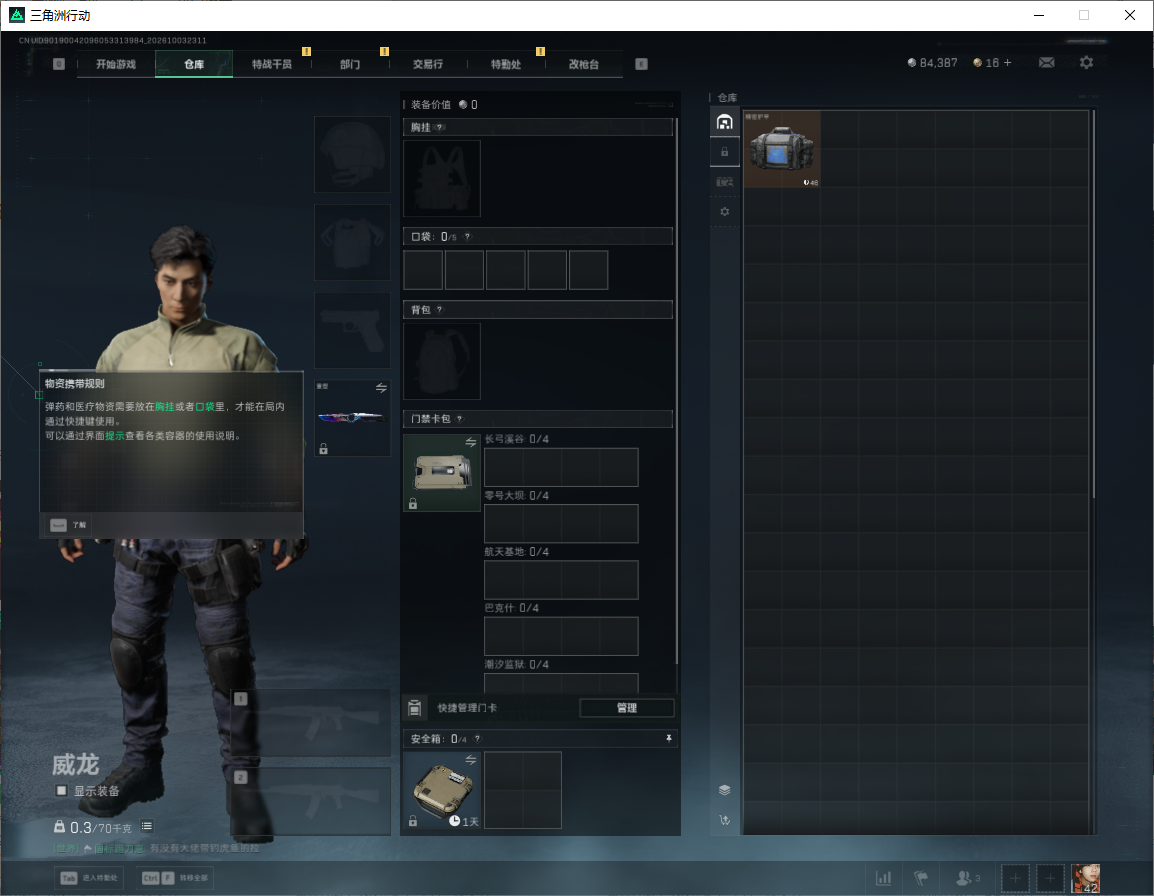Screen dimensions: 1154x896
Task: Pin the 安全箱 section with pushpin icon
Action: (x=668, y=738)
